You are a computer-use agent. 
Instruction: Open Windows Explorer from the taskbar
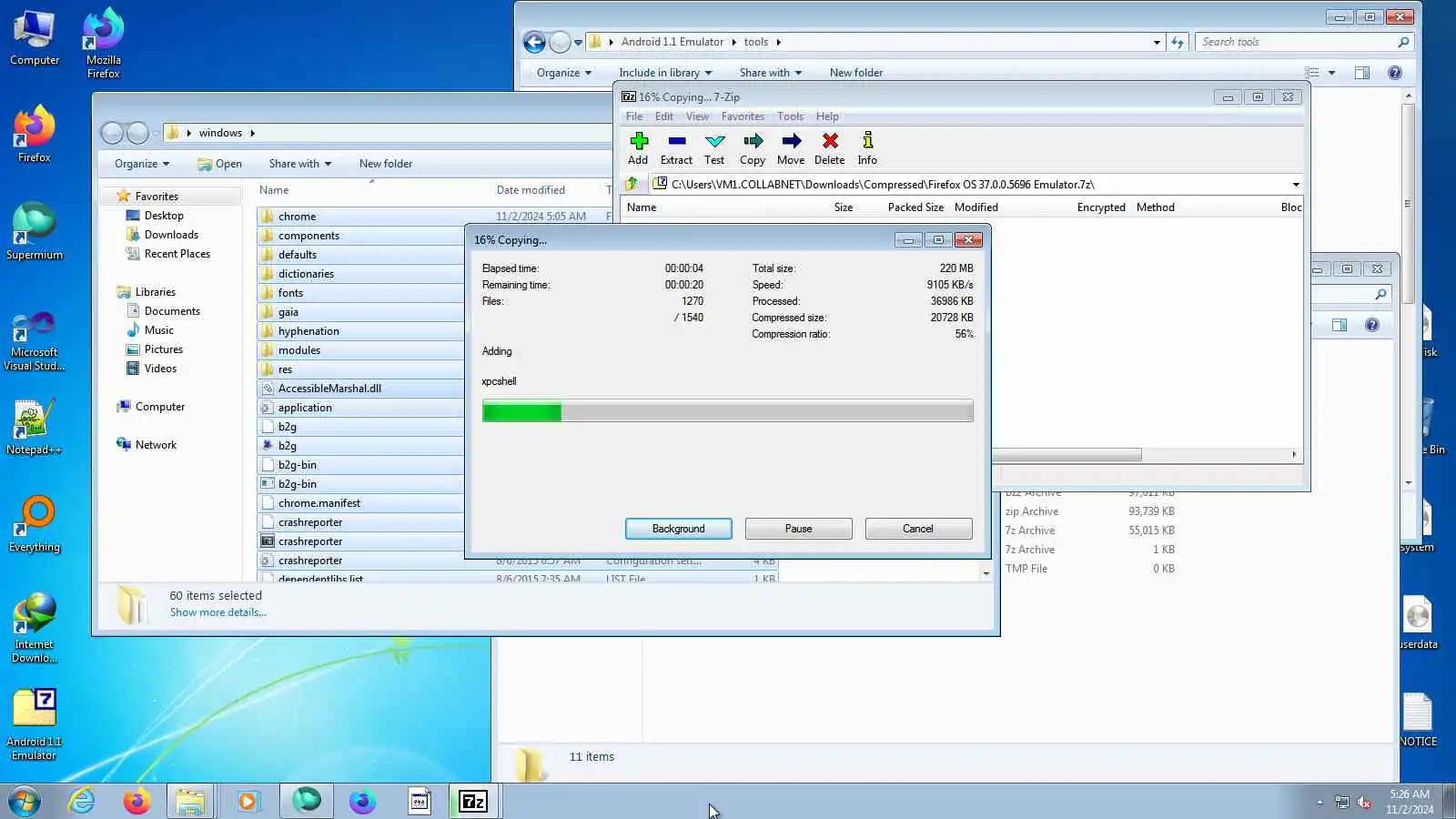tap(190, 801)
